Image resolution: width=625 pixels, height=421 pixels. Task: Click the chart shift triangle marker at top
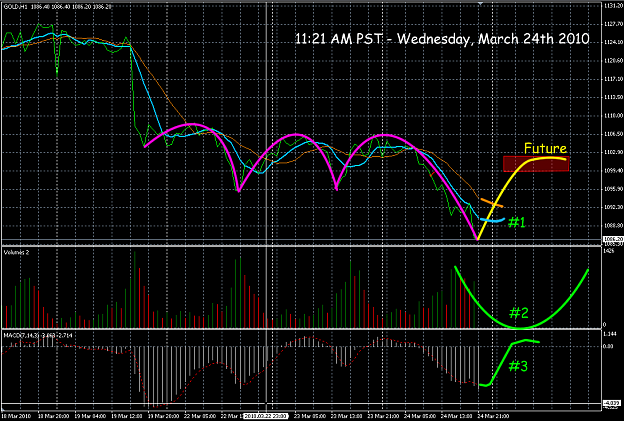[480, 4]
